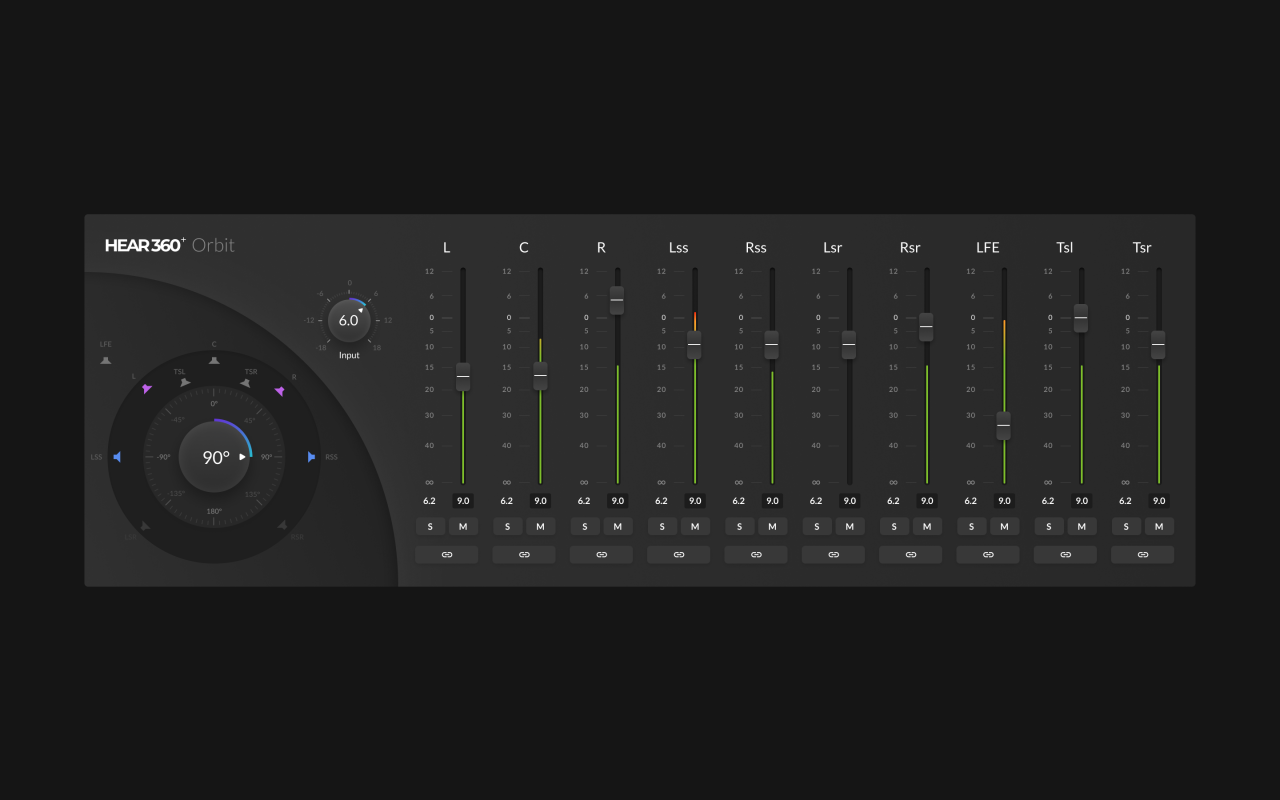Click the 9.0 value box under the R fader
This screenshot has height=800, width=1280.
[x=617, y=500]
